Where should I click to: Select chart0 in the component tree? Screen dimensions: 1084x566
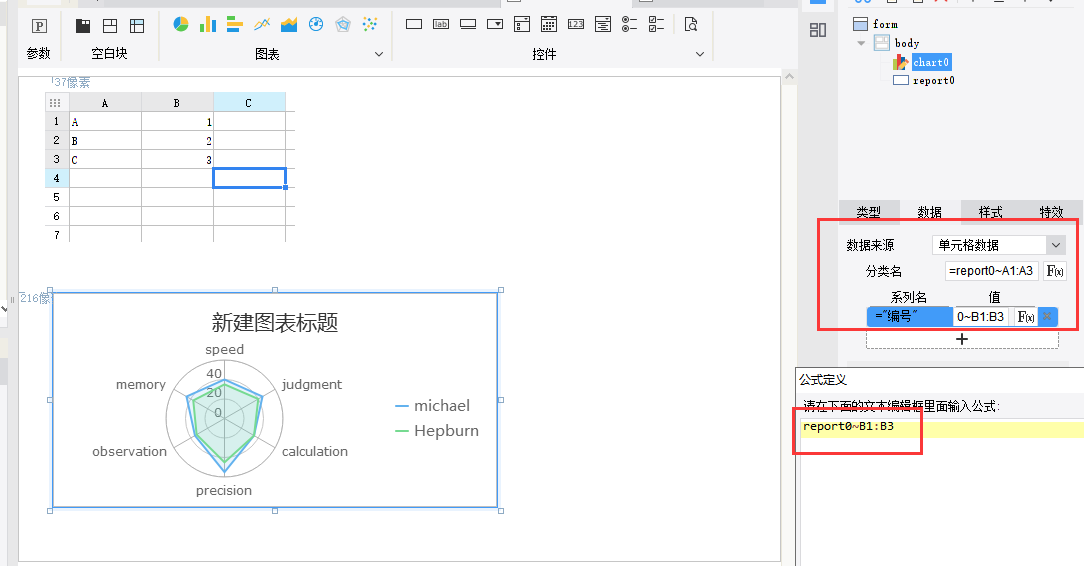931,62
